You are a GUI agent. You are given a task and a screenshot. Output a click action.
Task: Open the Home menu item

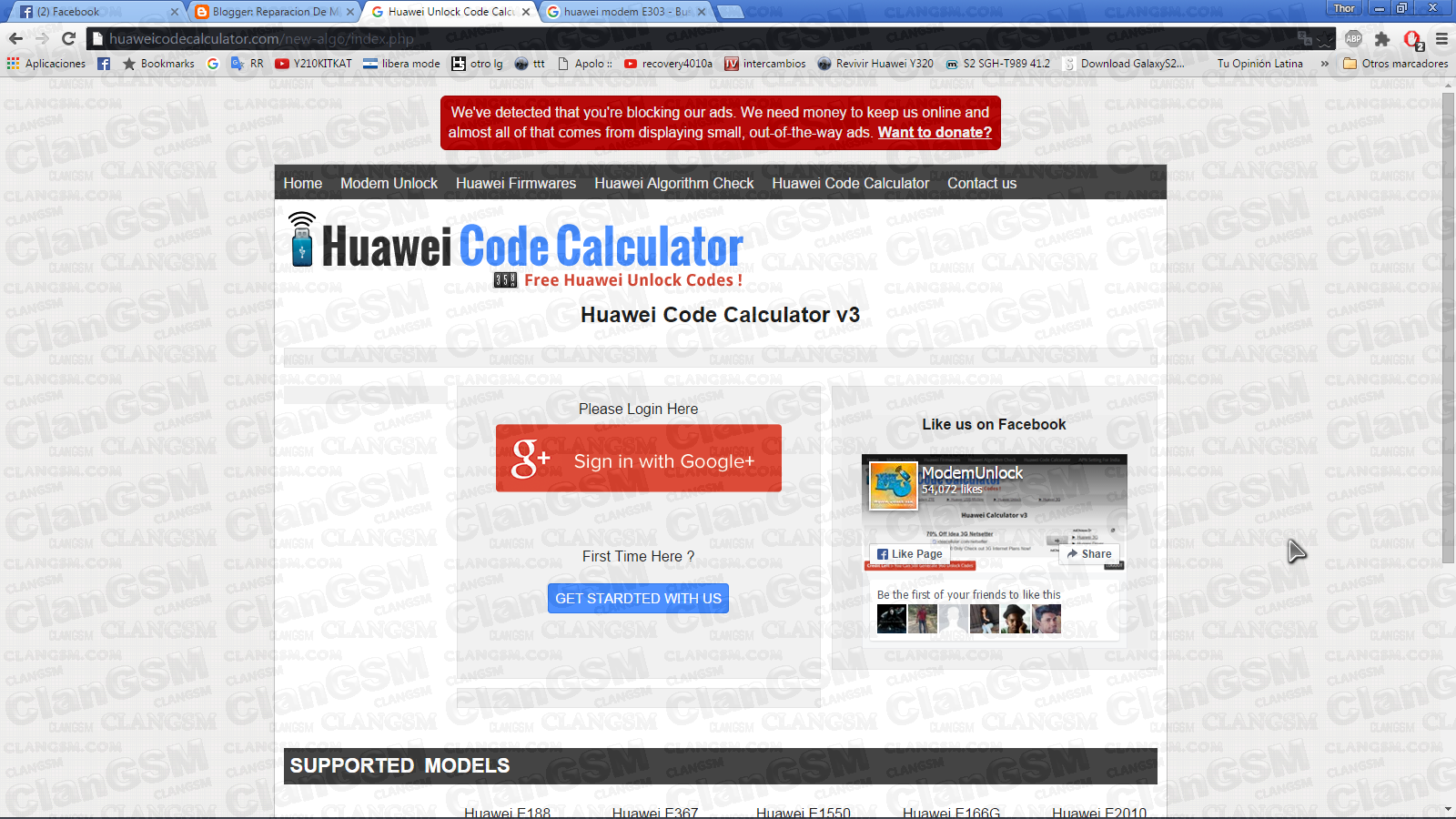pos(303,183)
